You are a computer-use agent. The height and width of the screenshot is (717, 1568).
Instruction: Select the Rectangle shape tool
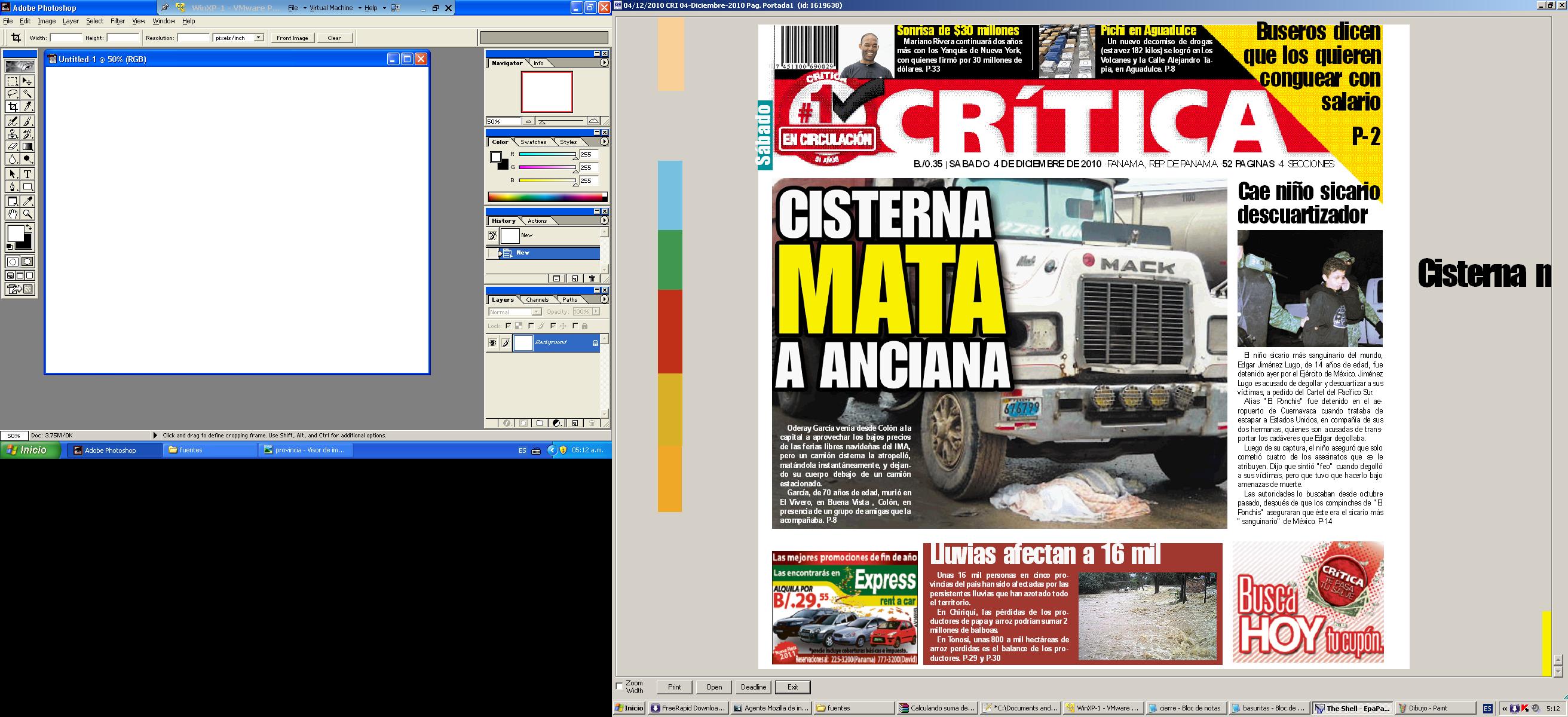(27, 187)
